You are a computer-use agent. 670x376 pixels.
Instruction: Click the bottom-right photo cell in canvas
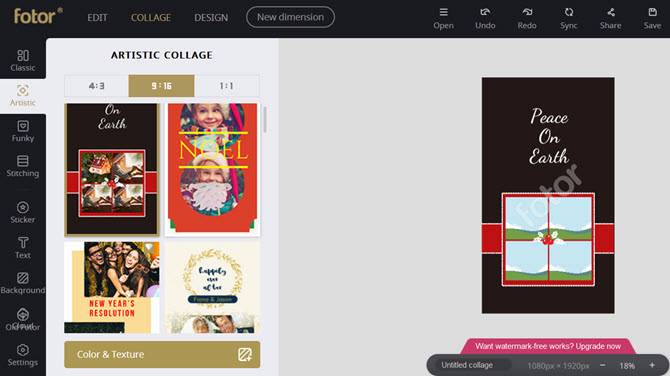pyautogui.click(x=570, y=261)
